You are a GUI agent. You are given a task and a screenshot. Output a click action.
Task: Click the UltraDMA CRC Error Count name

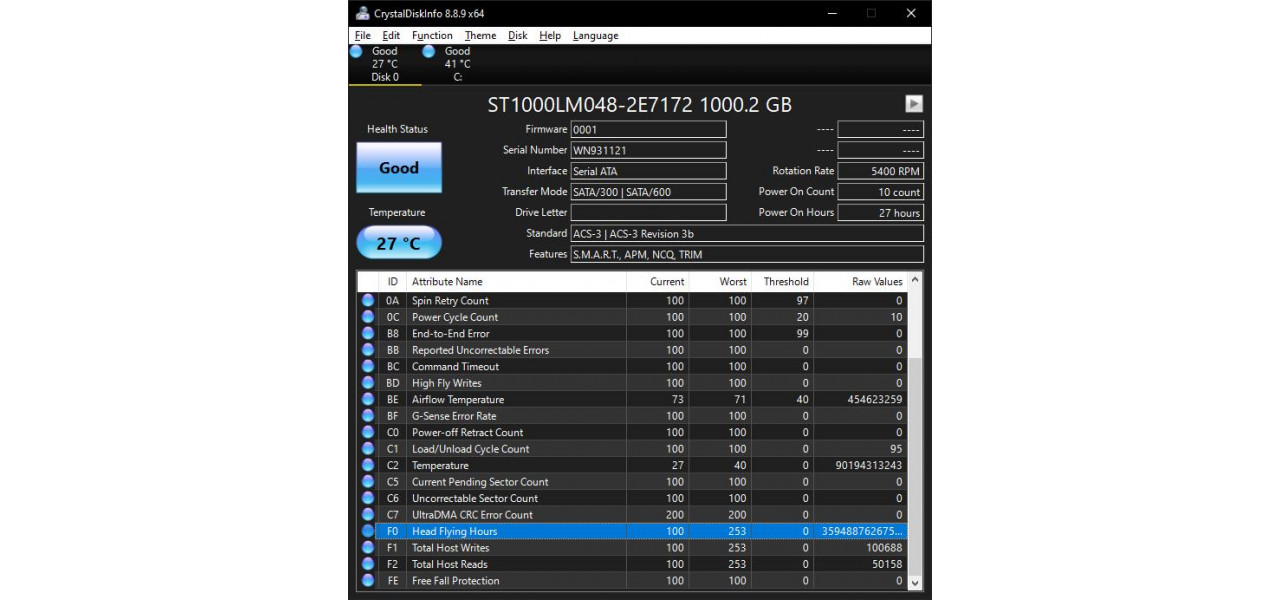pyautogui.click(x=472, y=515)
